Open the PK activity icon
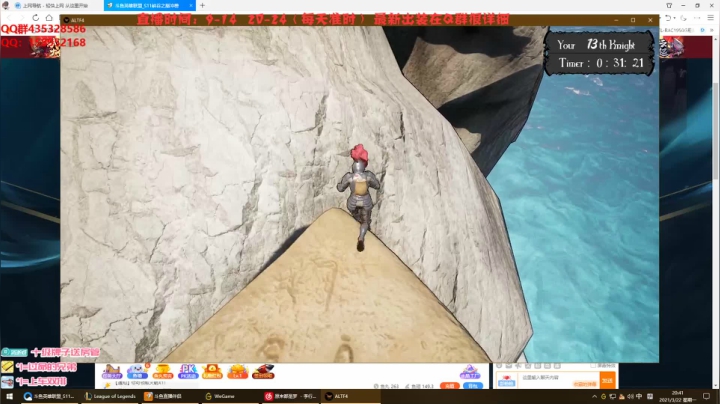This screenshot has height=404, width=720. [188, 371]
